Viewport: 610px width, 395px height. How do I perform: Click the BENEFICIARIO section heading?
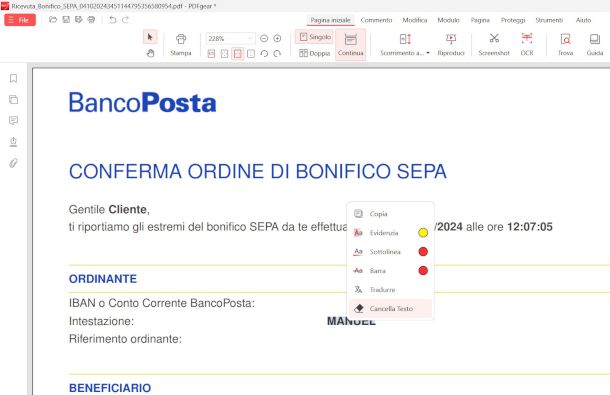click(110, 388)
